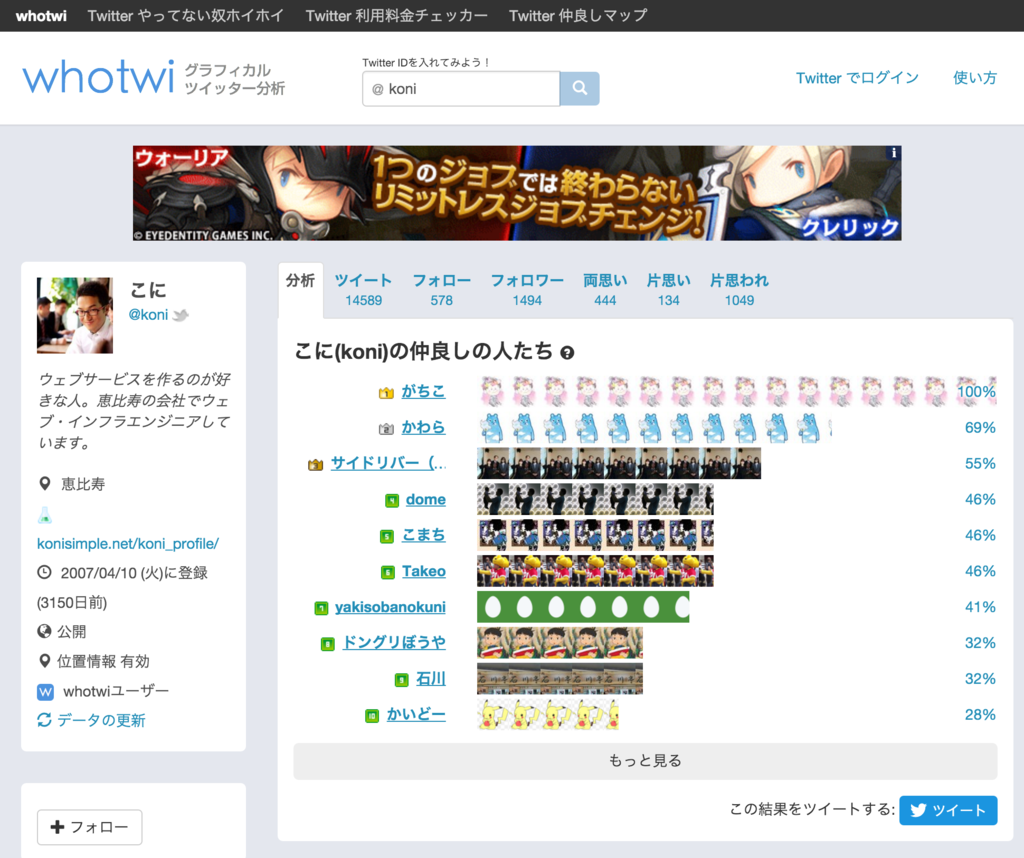Click the 使い方 link
This screenshot has width=1024, height=858.
pyautogui.click(x=974, y=78)
